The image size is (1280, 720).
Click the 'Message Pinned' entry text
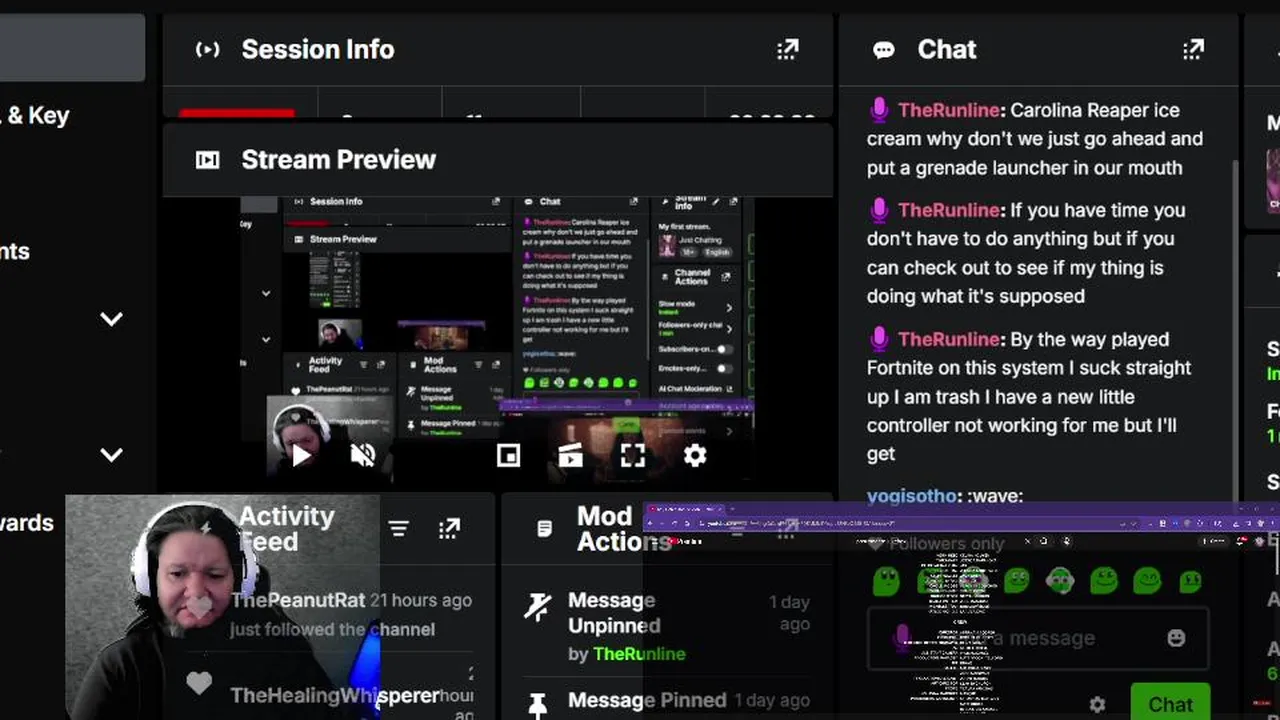pos(647,700)
